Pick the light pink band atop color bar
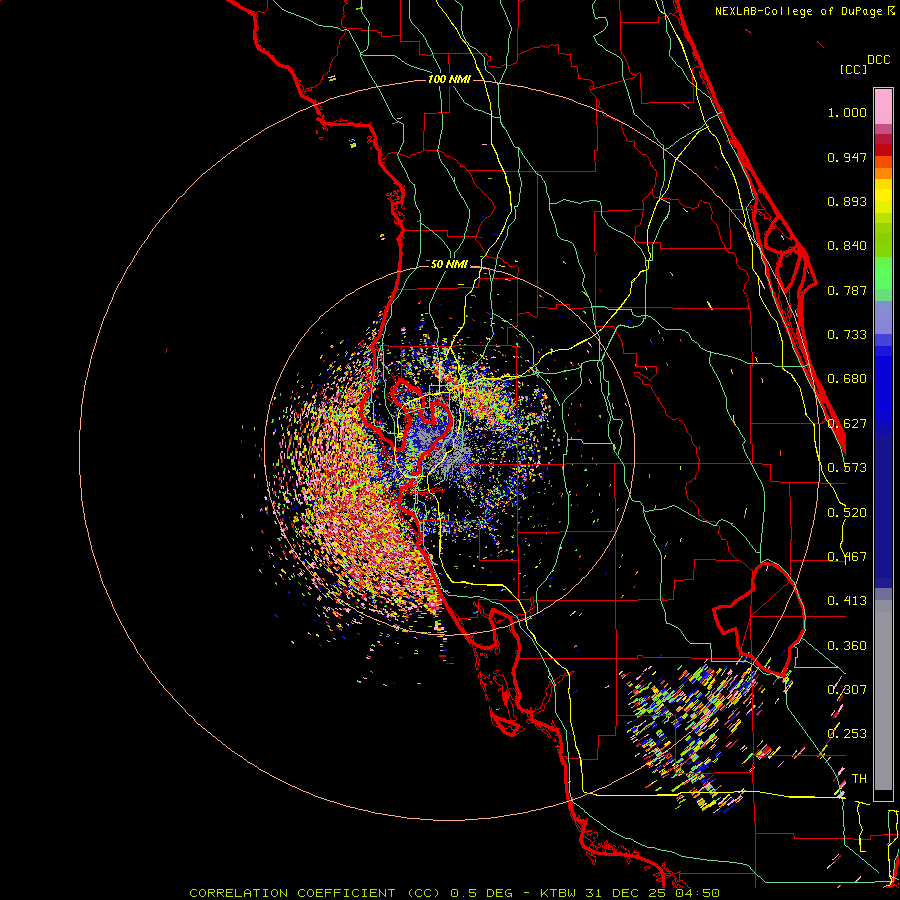This screenshot has height=900, width=900. (883, 107)
